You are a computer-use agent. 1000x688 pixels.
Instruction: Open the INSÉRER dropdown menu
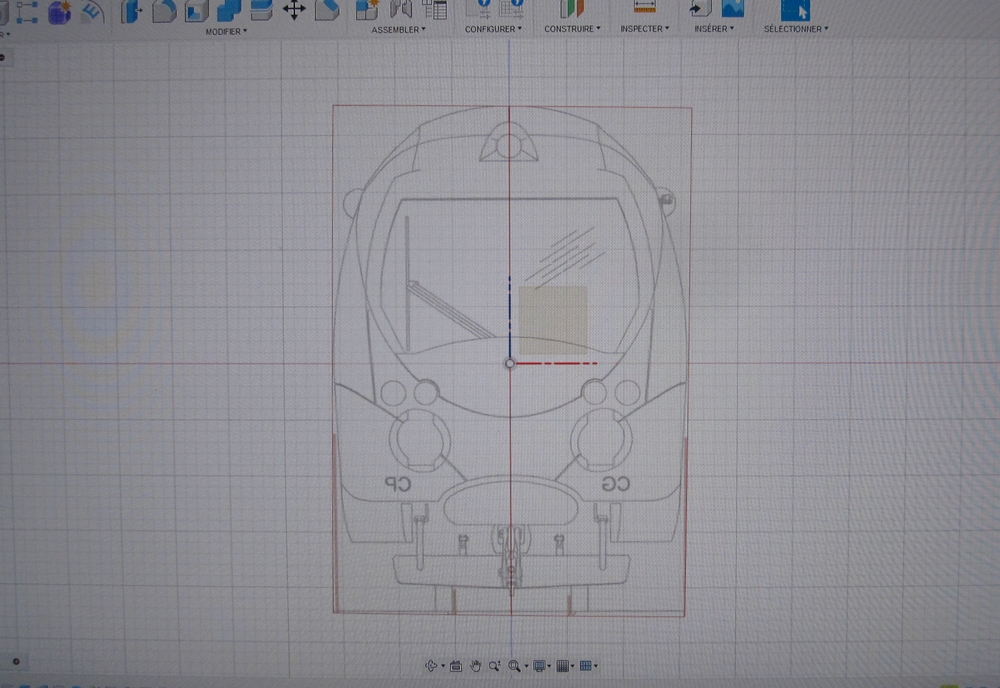pos(714,29)
